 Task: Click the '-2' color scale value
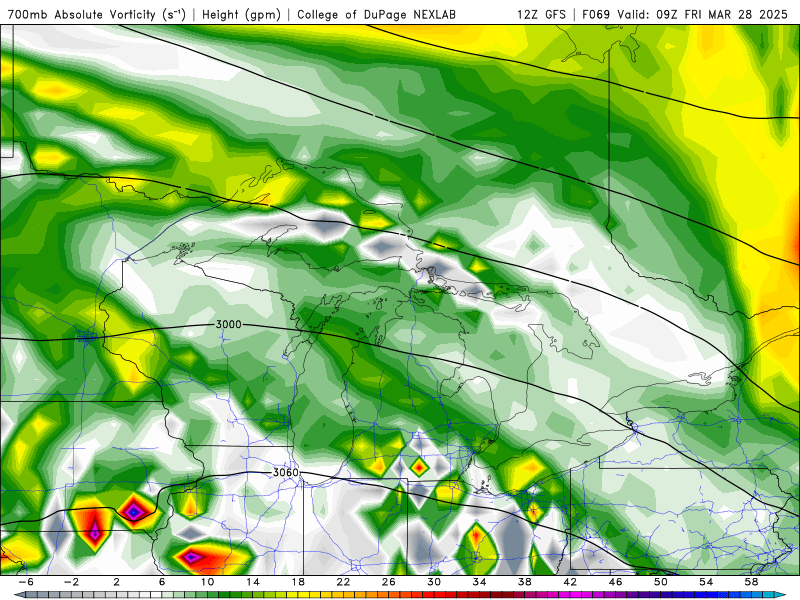(x=71, y=582)
